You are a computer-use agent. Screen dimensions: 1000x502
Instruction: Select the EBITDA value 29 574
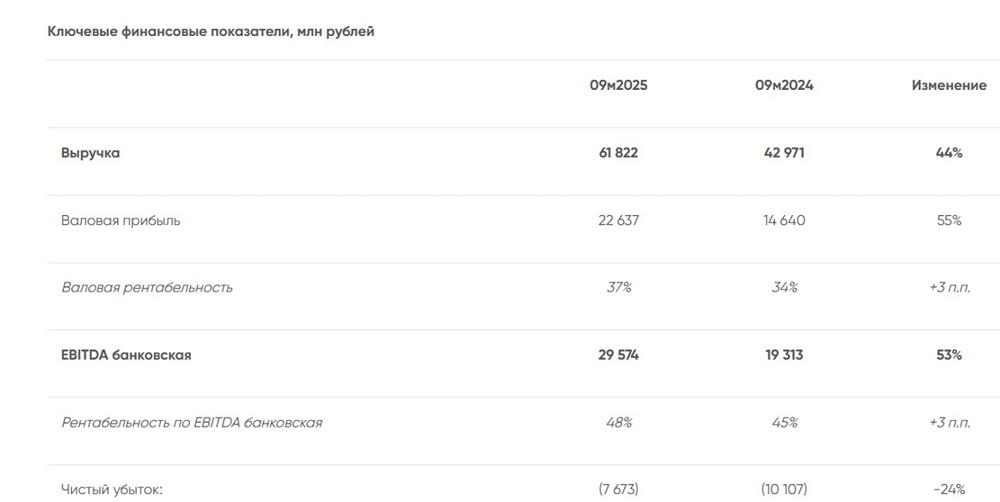coord(618,355)
